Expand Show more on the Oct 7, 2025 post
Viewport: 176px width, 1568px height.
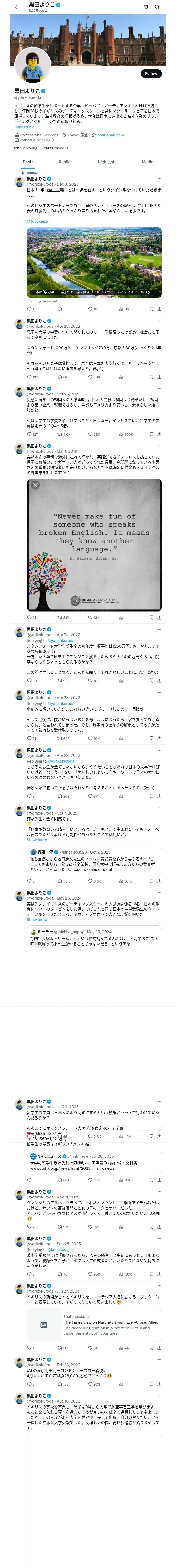point(37,839)
